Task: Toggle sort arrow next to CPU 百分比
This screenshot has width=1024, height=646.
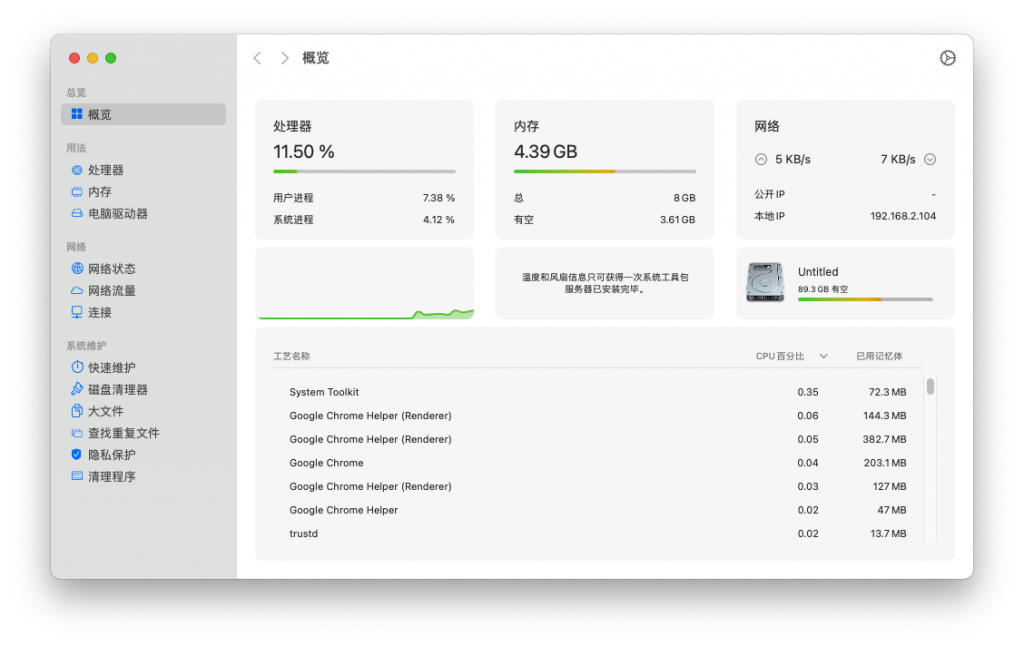Action: (x=824, y=356)
